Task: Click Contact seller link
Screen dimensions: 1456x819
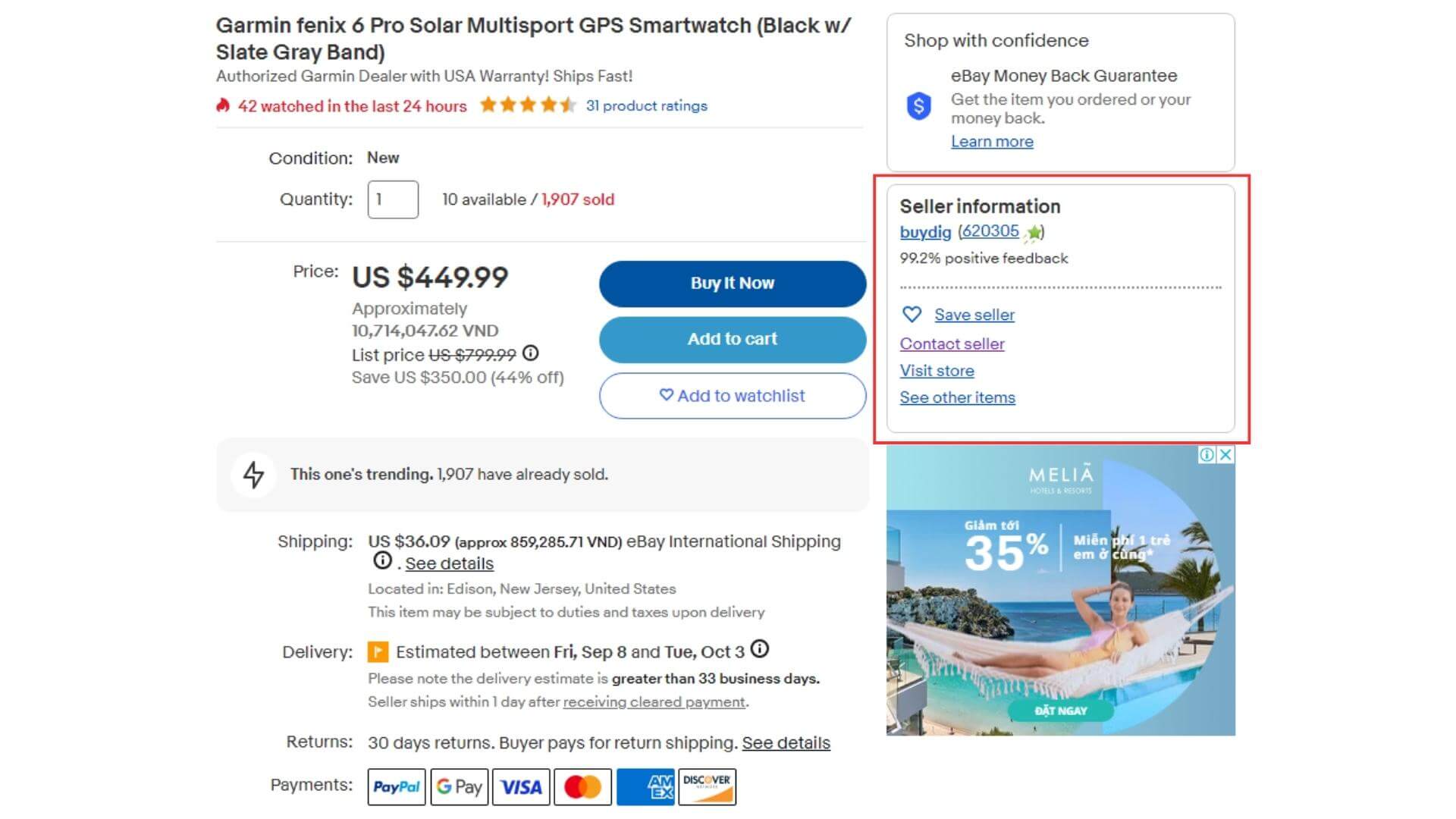Action: point(952,344)
